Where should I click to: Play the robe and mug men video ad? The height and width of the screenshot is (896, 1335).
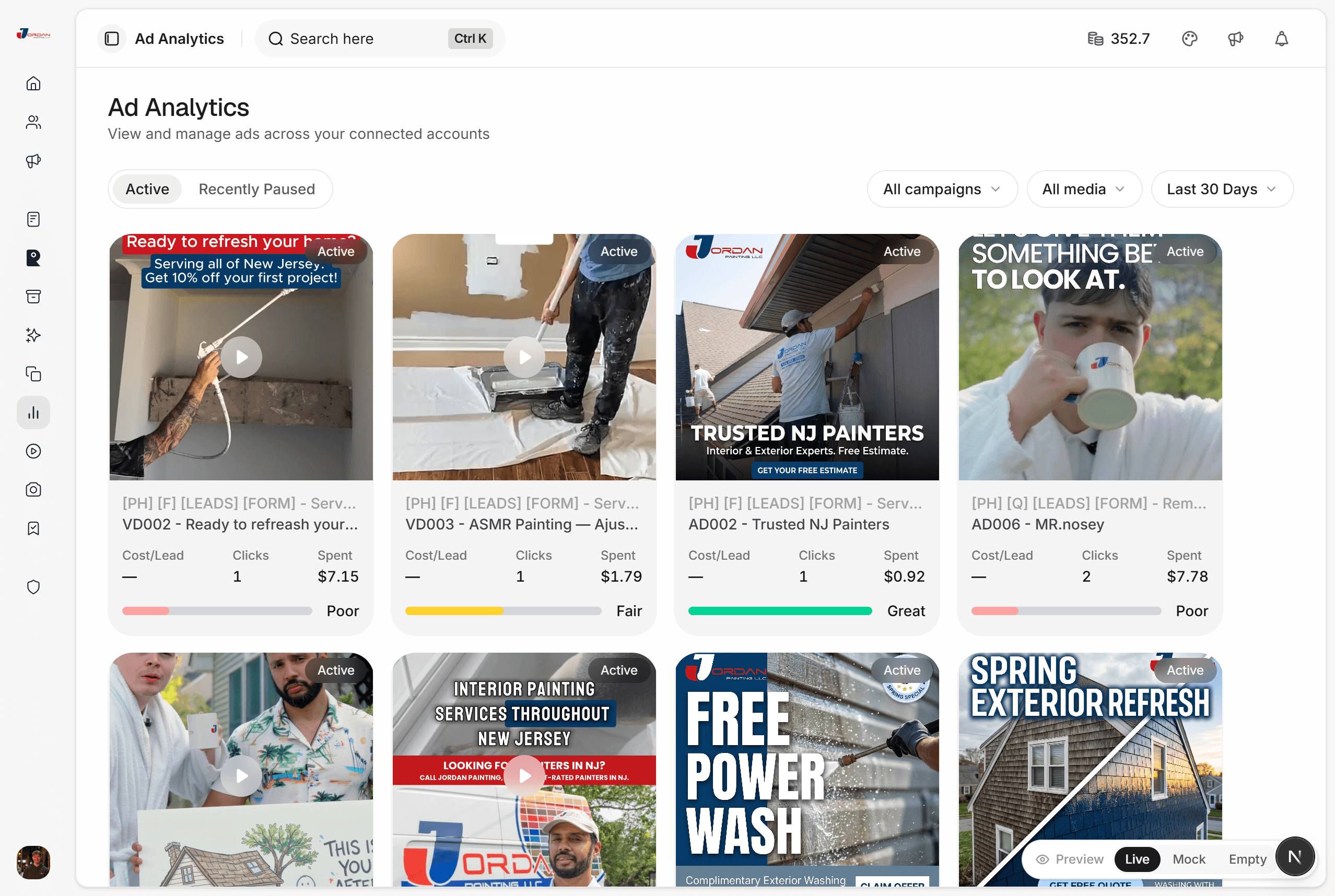tap(241, 776)
